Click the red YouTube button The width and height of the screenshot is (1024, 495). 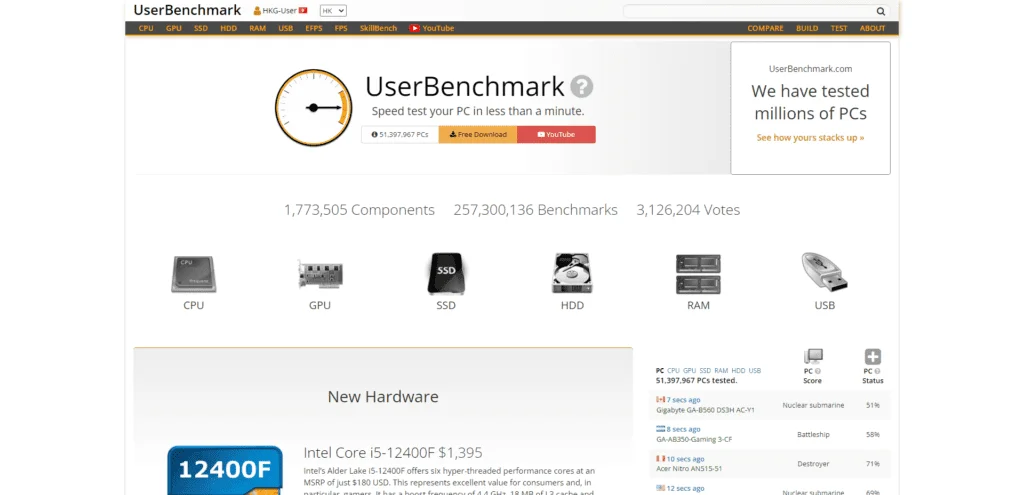pyautogui.click(x=556, y=135)
